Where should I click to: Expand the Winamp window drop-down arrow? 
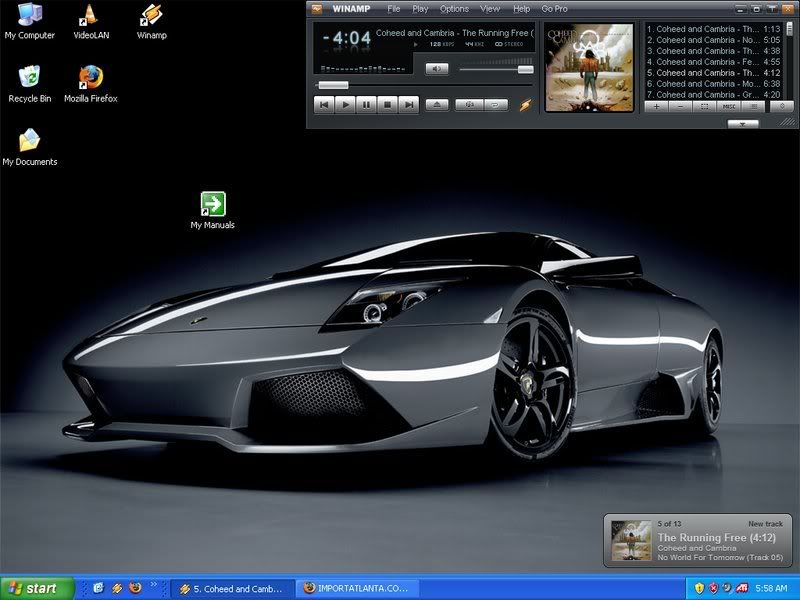742,124
